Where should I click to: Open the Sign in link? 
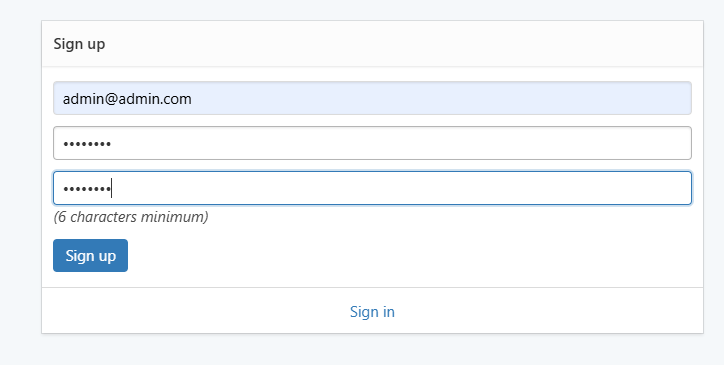point(372,312)
